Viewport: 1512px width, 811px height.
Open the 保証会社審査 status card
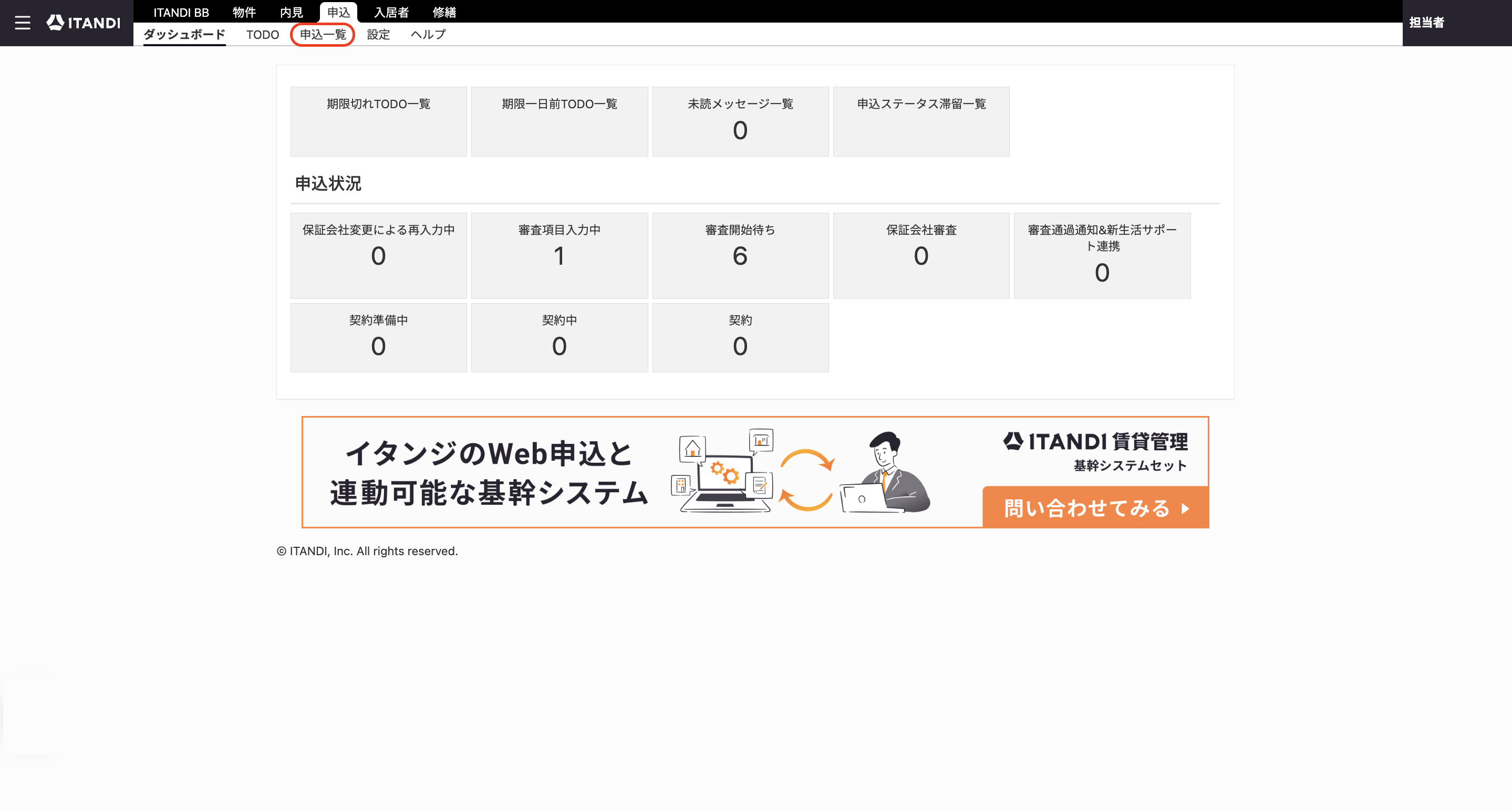pyautogui.click(x=921, y=255)
